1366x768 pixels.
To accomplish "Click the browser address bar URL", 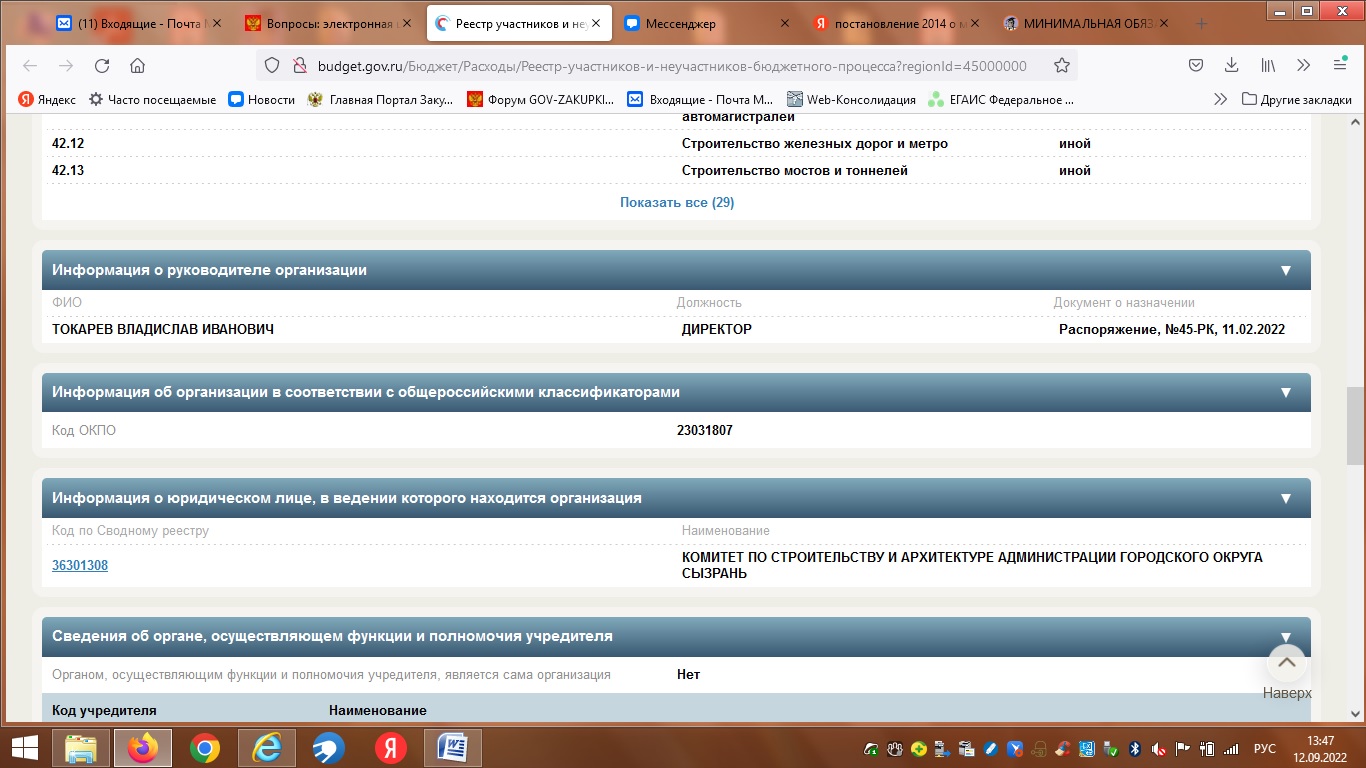I will pyautogui.click(x=670, y=66).
